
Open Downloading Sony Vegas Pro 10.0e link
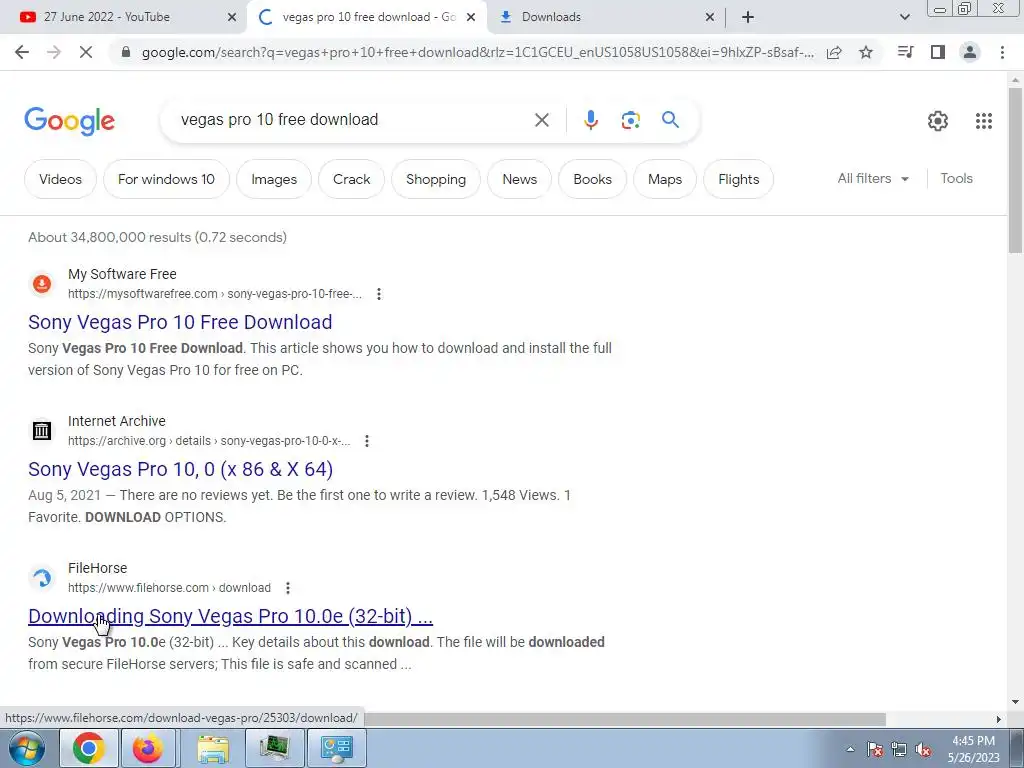(x=231, y=616)
